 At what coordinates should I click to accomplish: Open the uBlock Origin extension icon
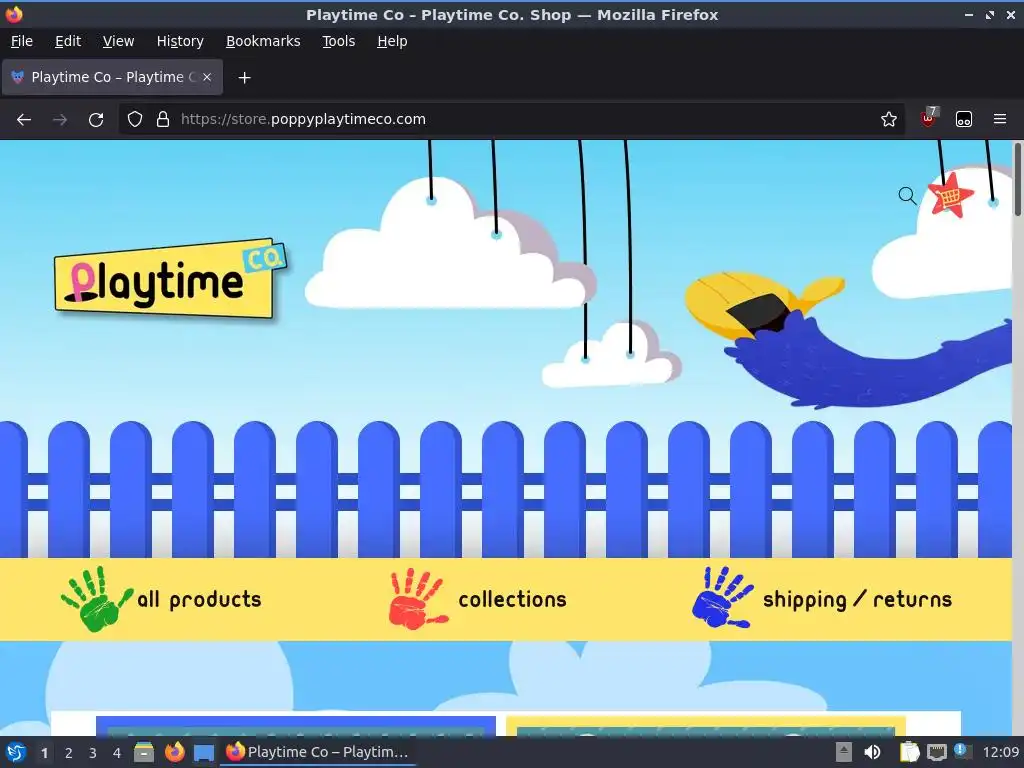(x=928, y=118)
